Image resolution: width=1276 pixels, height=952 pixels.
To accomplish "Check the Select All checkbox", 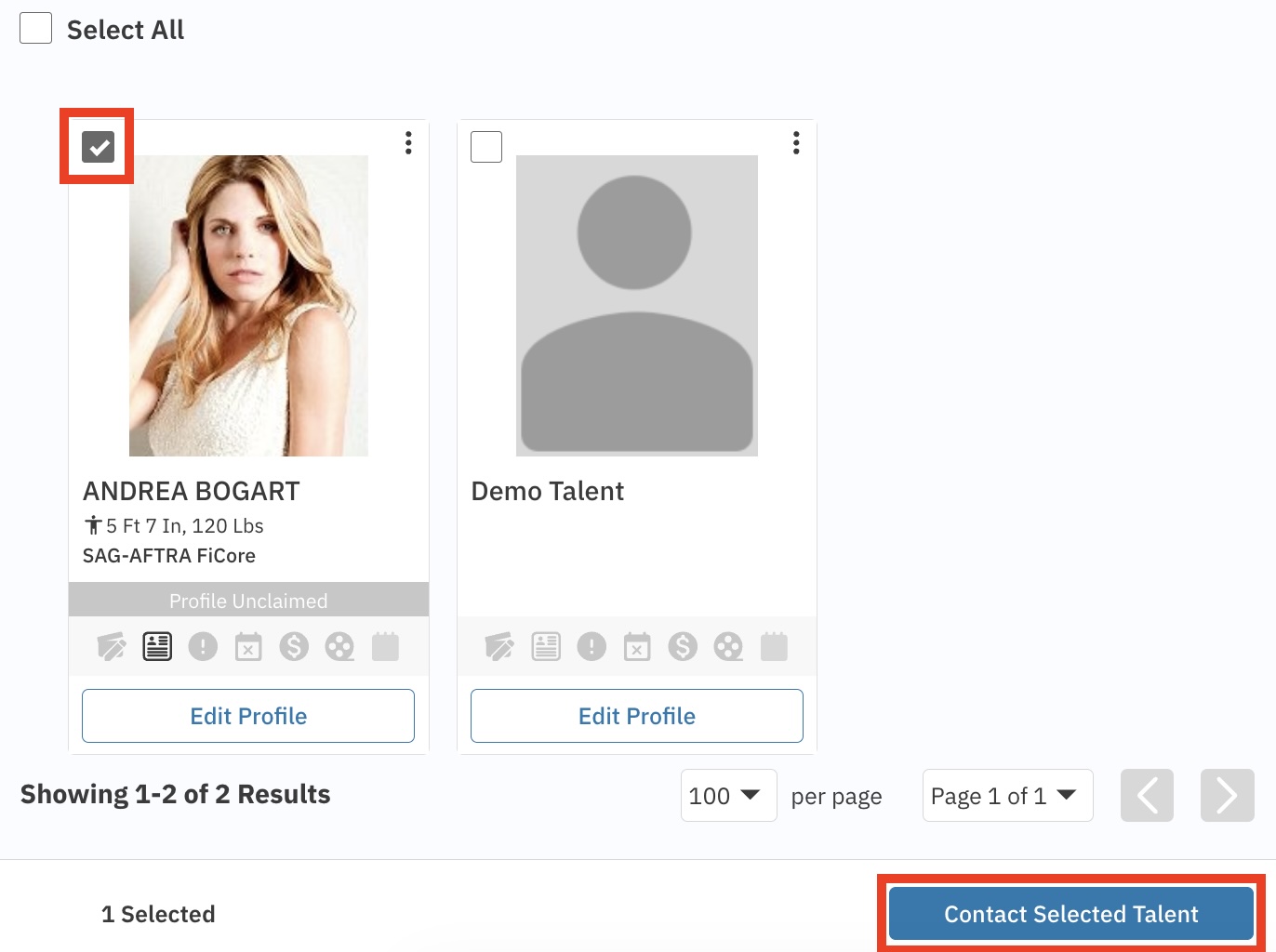I will pos(36,29).
